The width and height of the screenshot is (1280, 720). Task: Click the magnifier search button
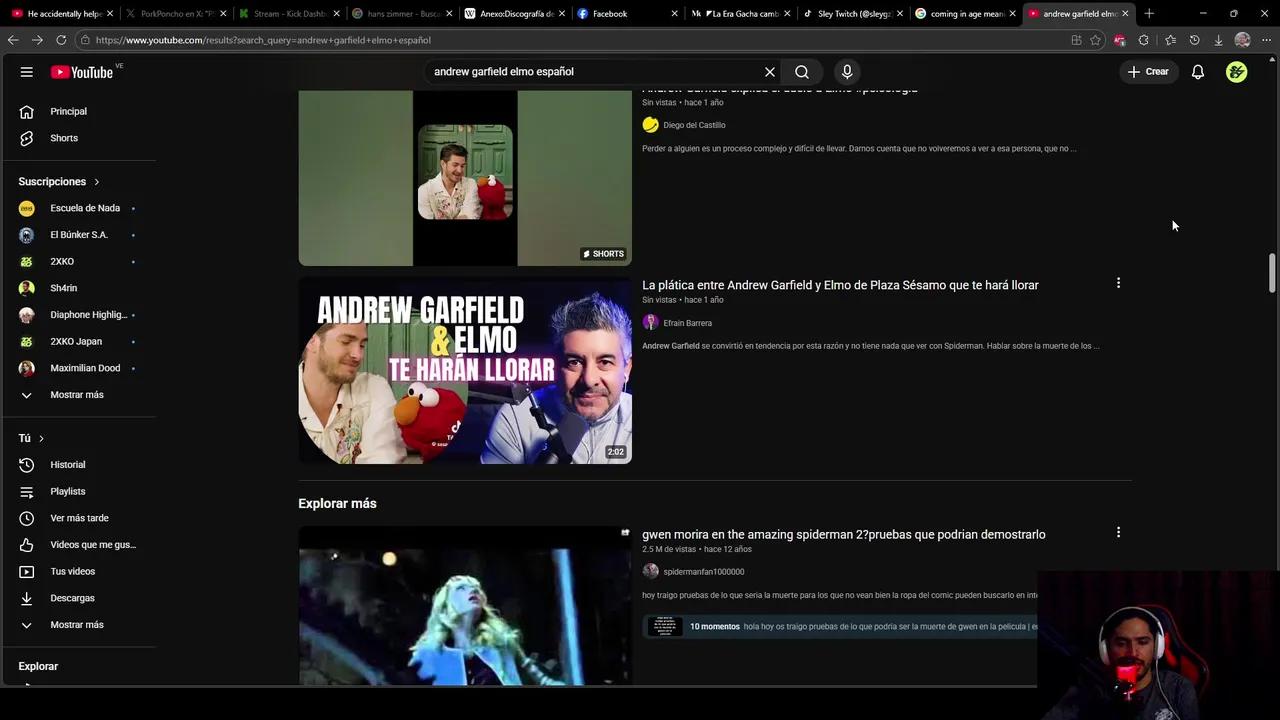[802, 72]
